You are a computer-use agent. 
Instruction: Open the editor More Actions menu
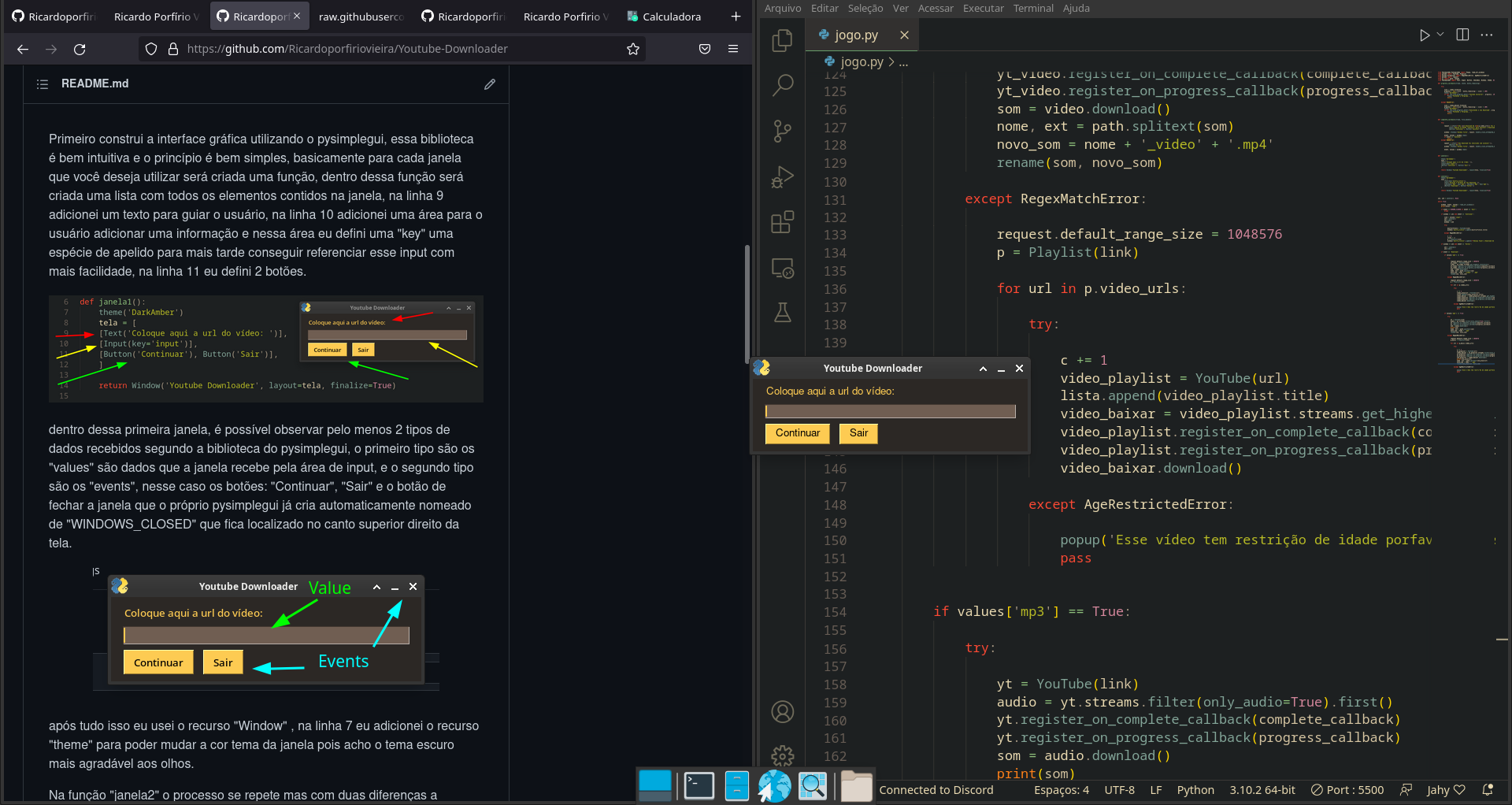coord(1487,35)
